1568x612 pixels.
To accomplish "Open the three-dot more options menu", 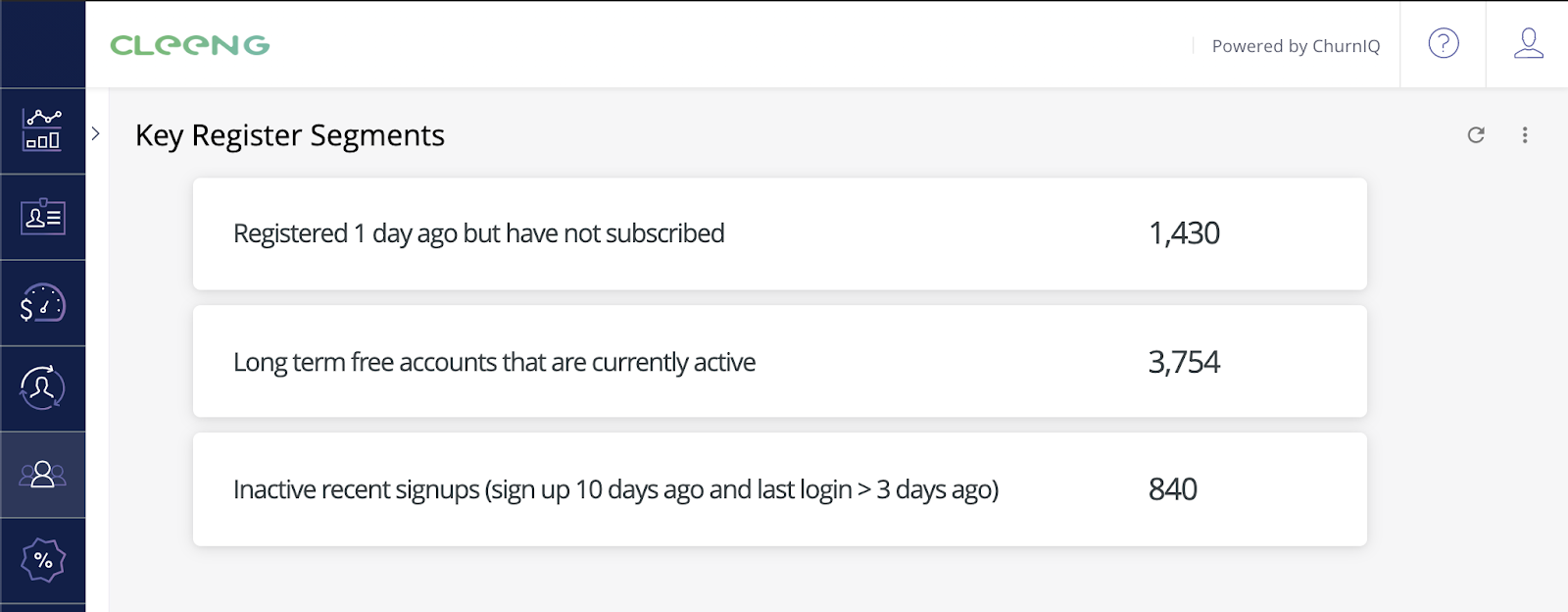I will point(1525,135).
